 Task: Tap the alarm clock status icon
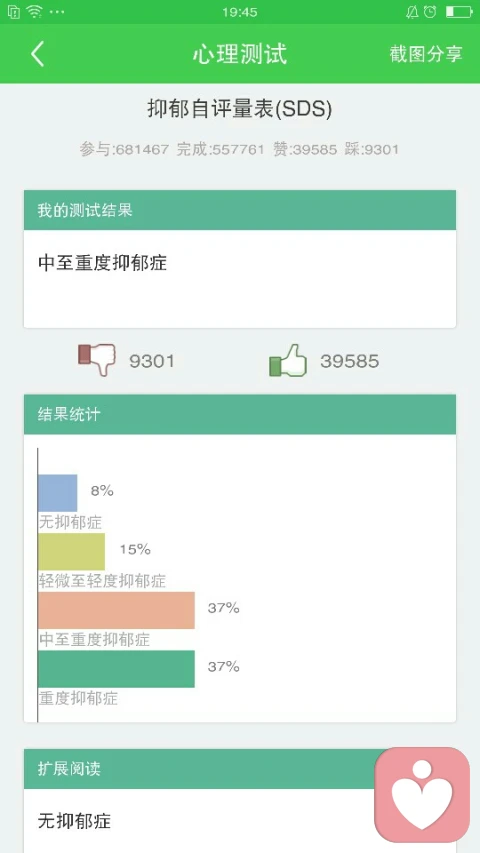coord(430,11)
